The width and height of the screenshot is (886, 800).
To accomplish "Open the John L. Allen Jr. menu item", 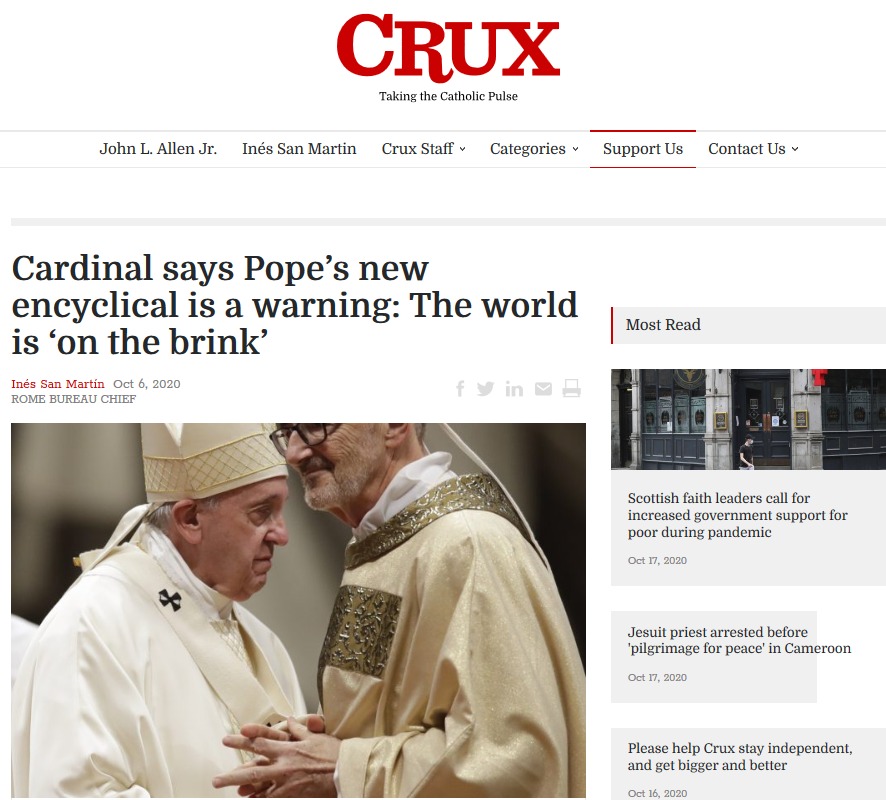I will tap(158, 149).
